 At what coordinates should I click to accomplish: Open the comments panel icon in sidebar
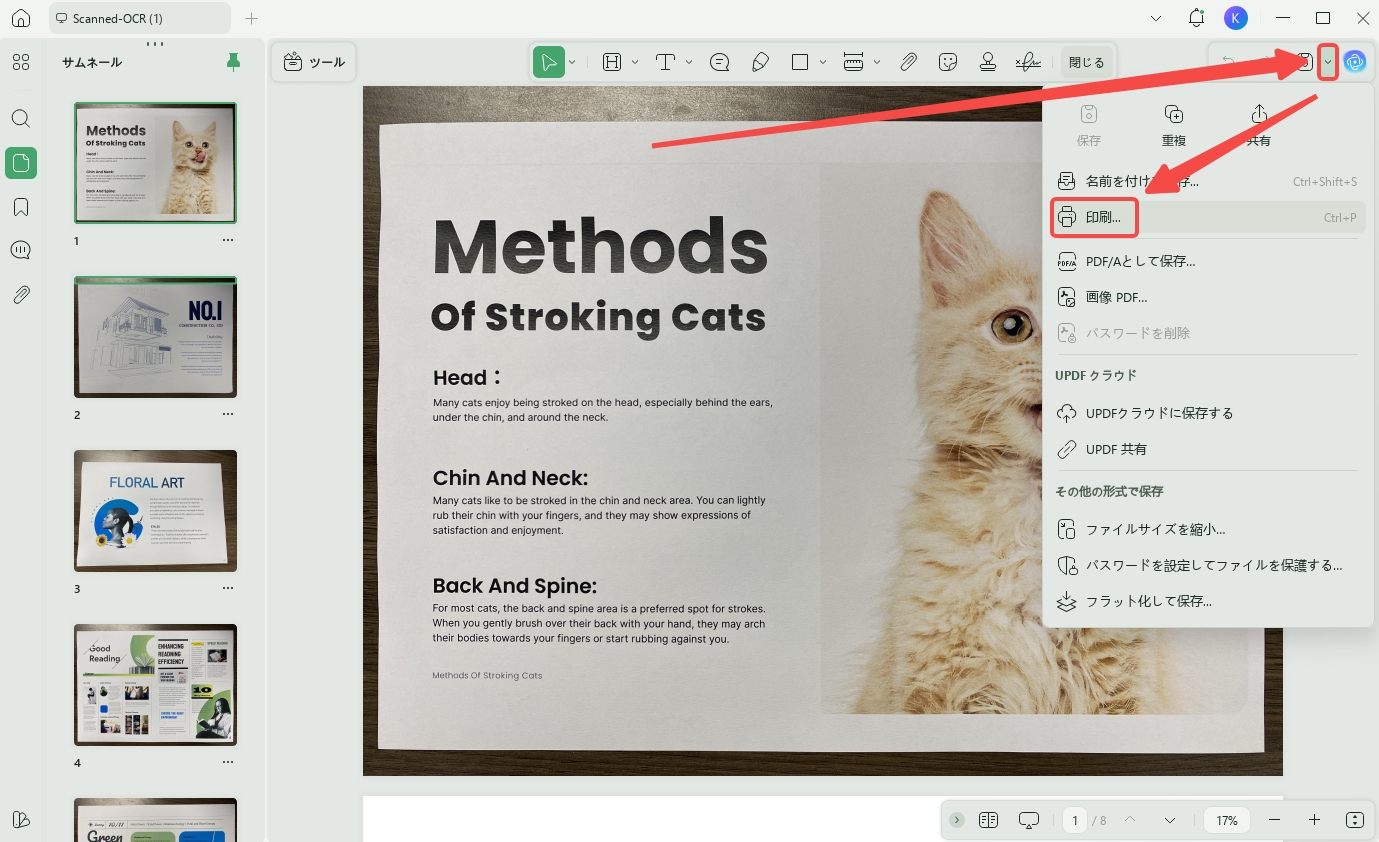point(21,250)
